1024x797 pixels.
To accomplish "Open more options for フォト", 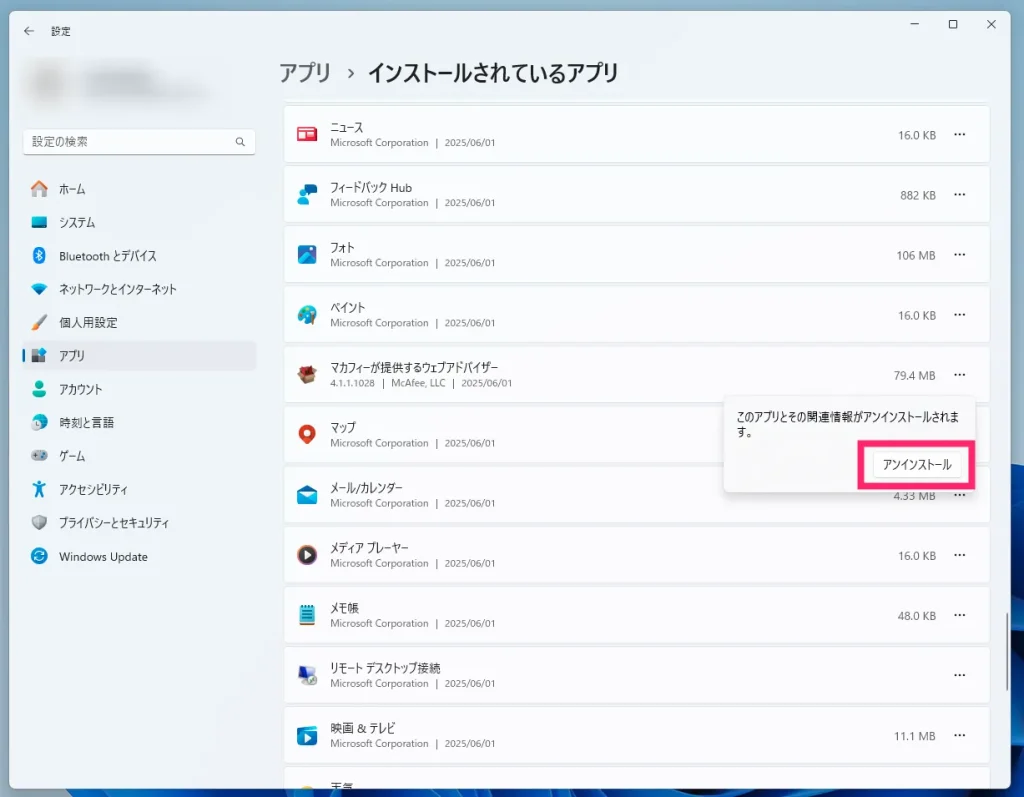I will [x=959, y=255].
